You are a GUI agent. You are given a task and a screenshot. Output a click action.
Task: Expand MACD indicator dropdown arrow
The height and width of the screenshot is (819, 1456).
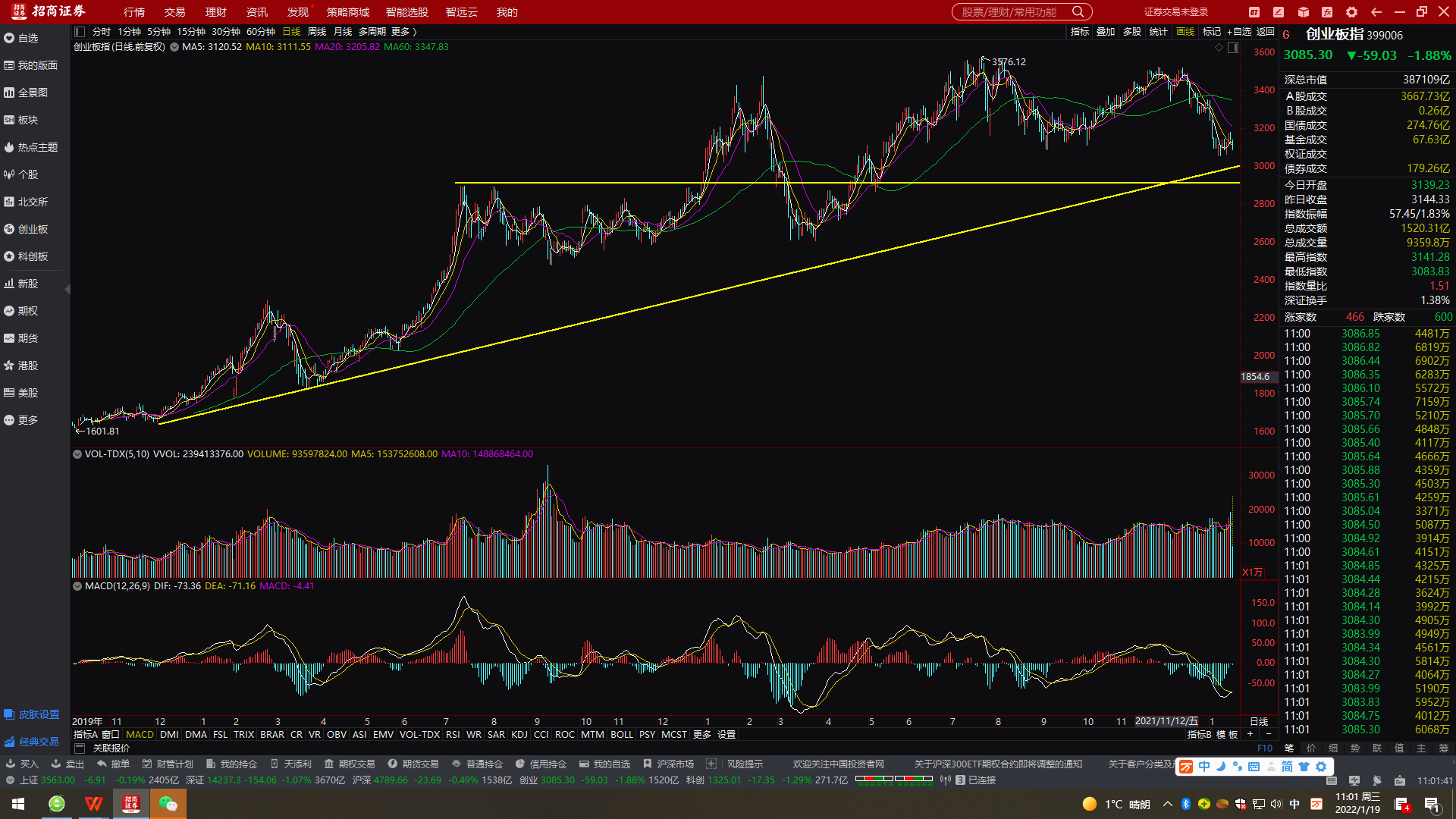[x=77, y=586]
